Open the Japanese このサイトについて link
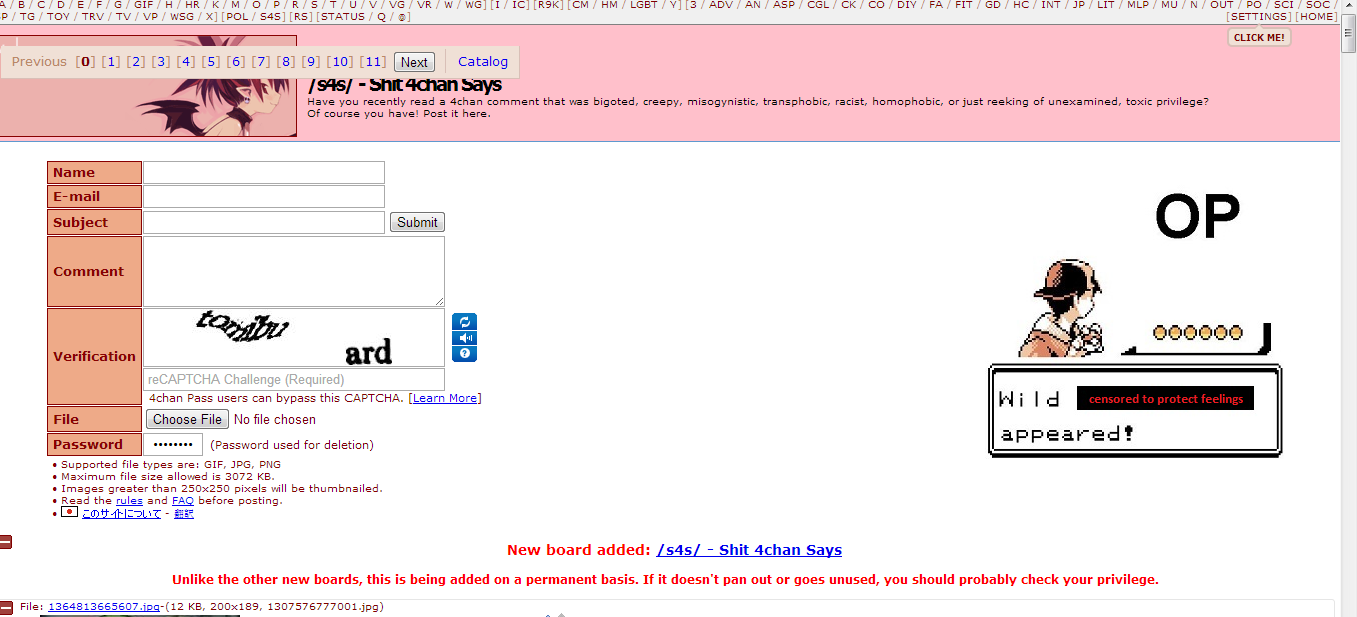Viewport: 1357px width, 617px height. (x=121, y=513)
